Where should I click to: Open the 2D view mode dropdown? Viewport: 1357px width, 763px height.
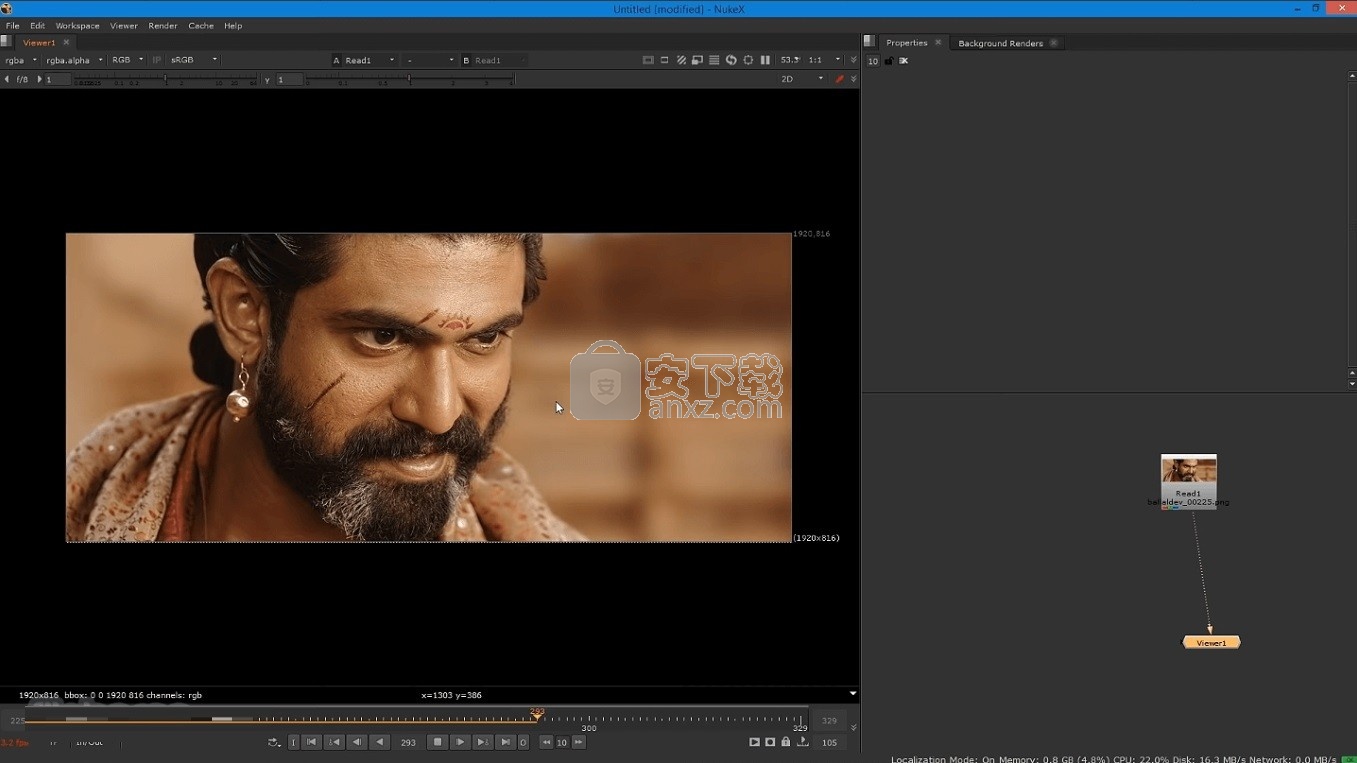coord(802,79)
